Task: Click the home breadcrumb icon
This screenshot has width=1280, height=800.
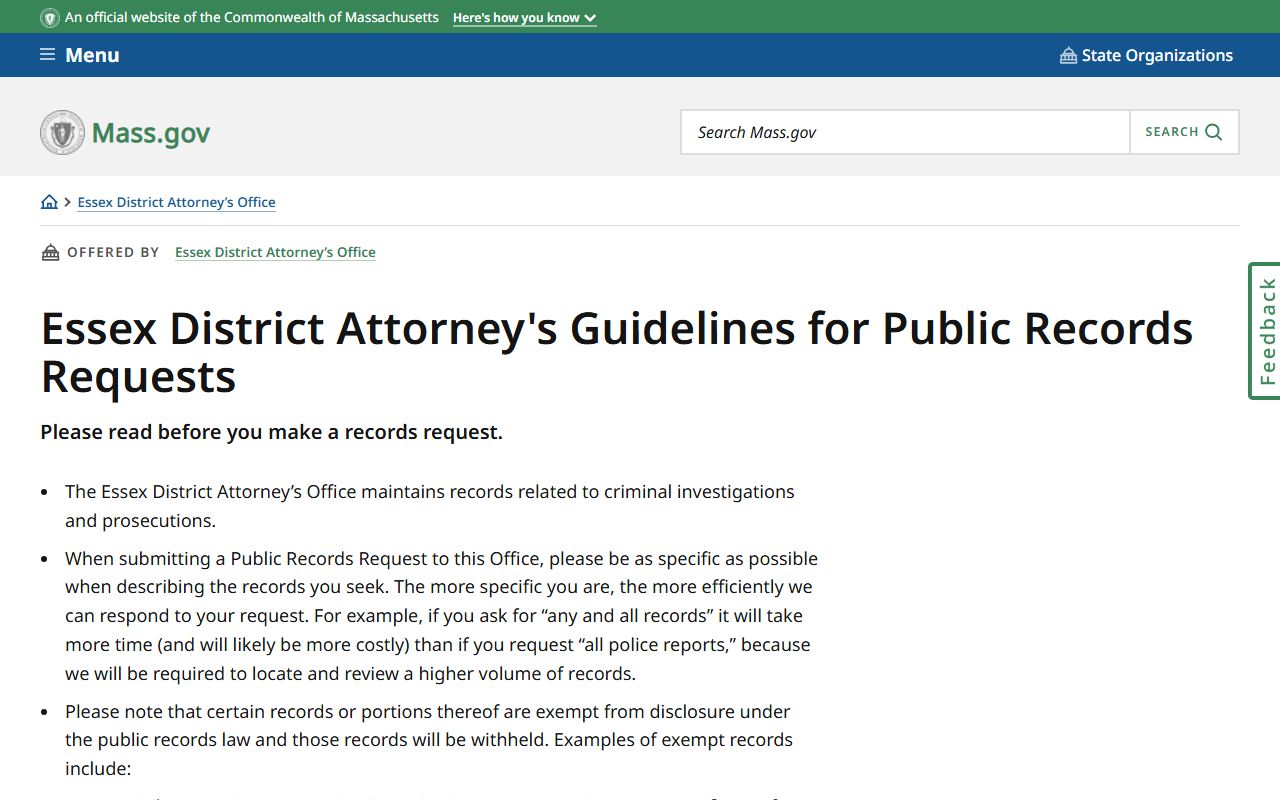Action: (x=49, y=202)
